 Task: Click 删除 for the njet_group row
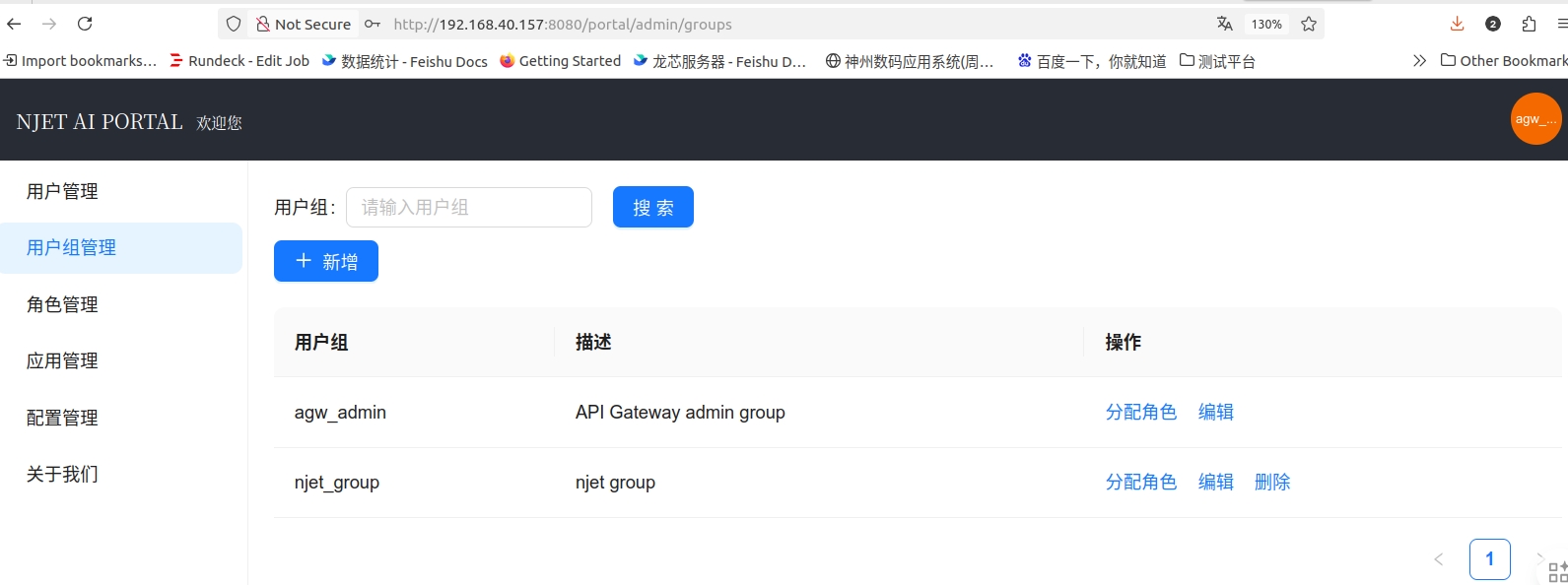(1271, 483)
